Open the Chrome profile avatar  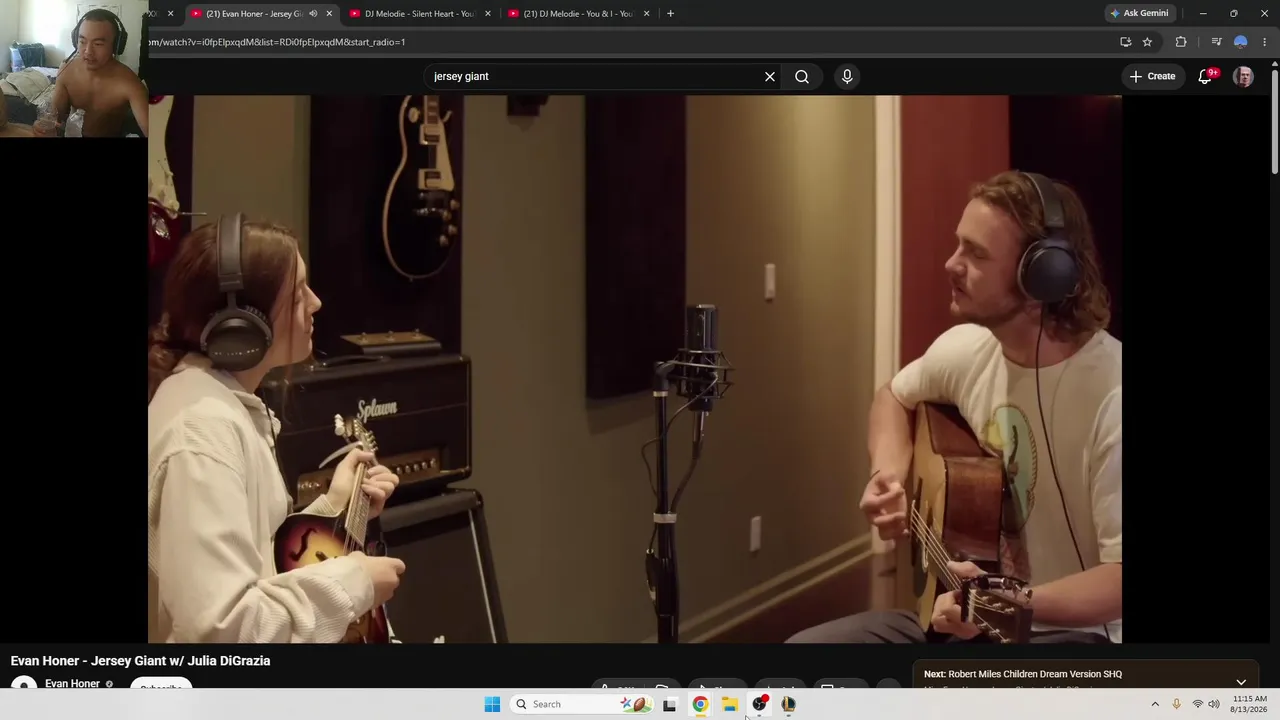(1240, 42)
